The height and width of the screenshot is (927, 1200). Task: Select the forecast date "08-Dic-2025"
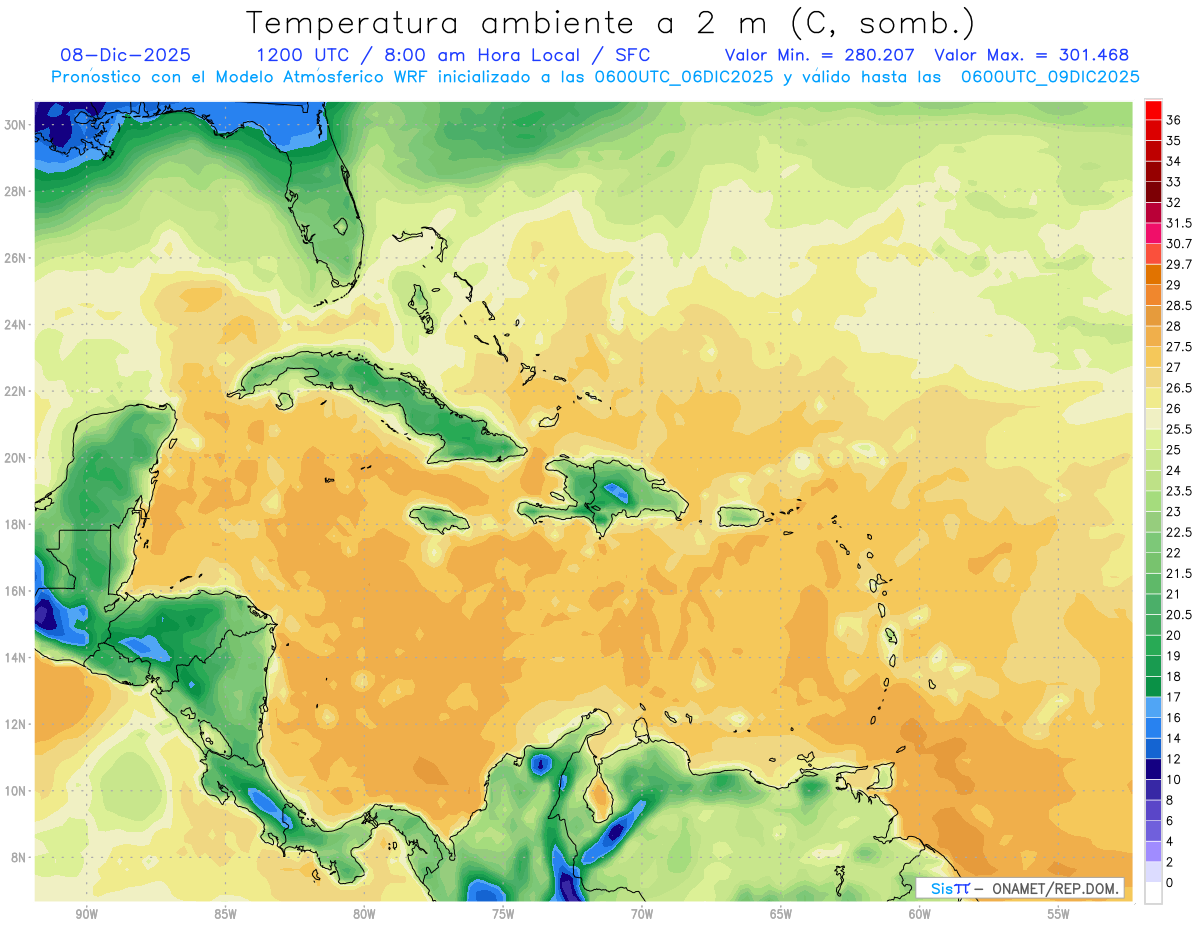(126, 55)
